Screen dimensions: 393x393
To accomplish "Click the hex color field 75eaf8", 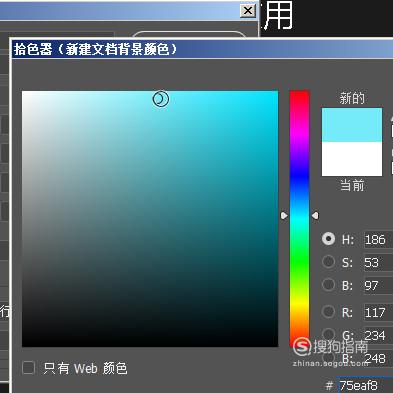I will tap(365, 385).
